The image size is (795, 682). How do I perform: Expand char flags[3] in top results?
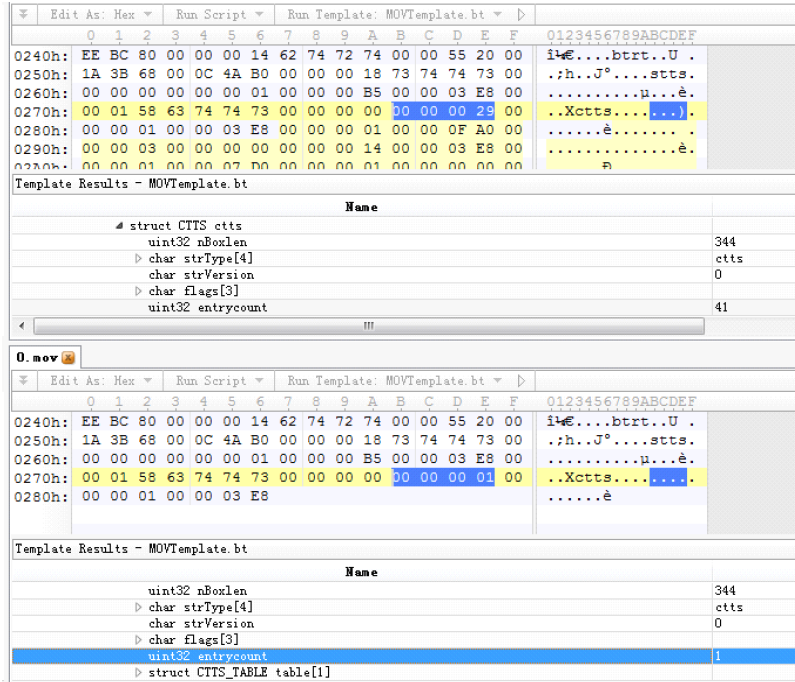tap(138, 291)
